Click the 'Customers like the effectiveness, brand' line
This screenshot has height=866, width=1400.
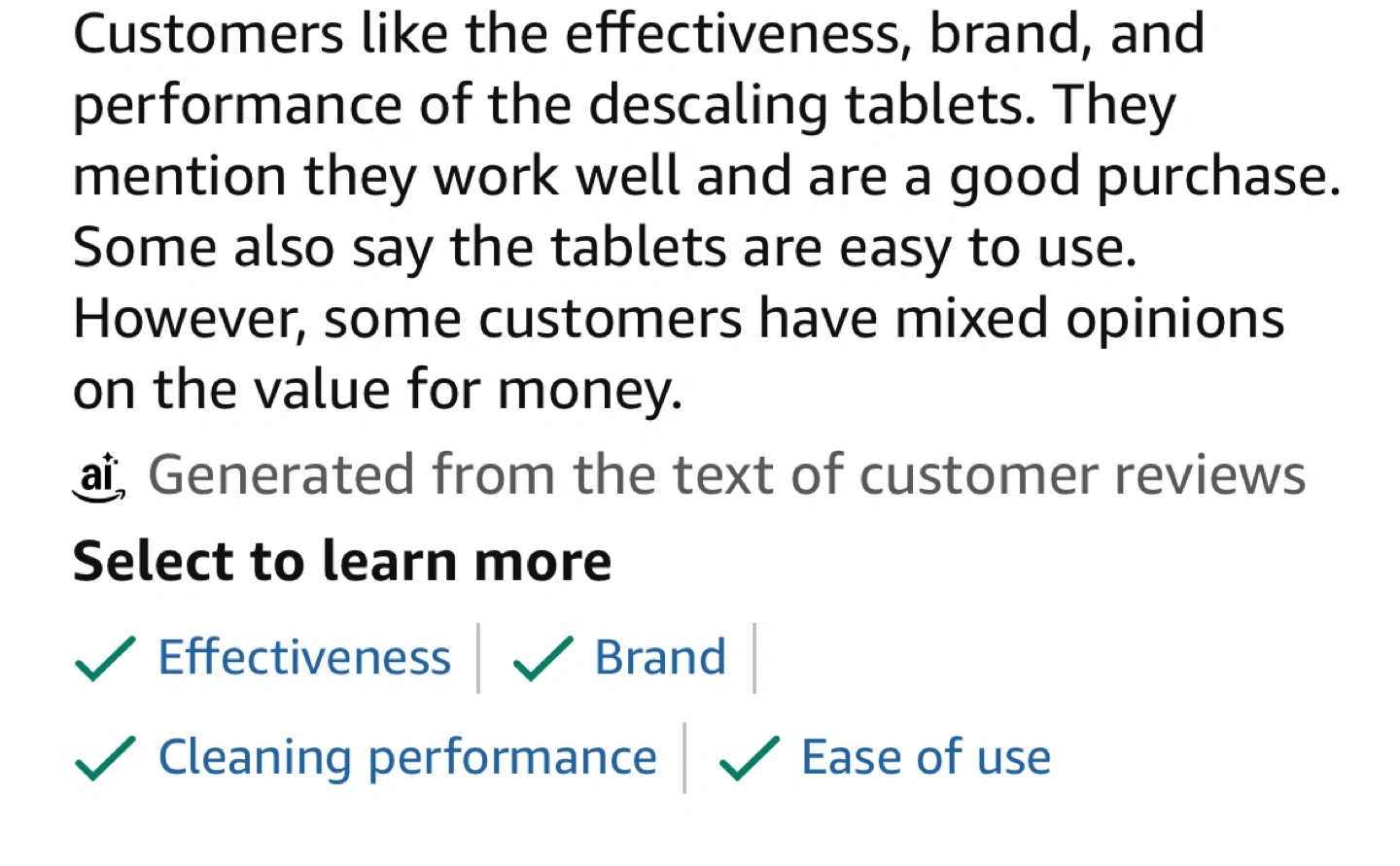(x=639, y=34)
